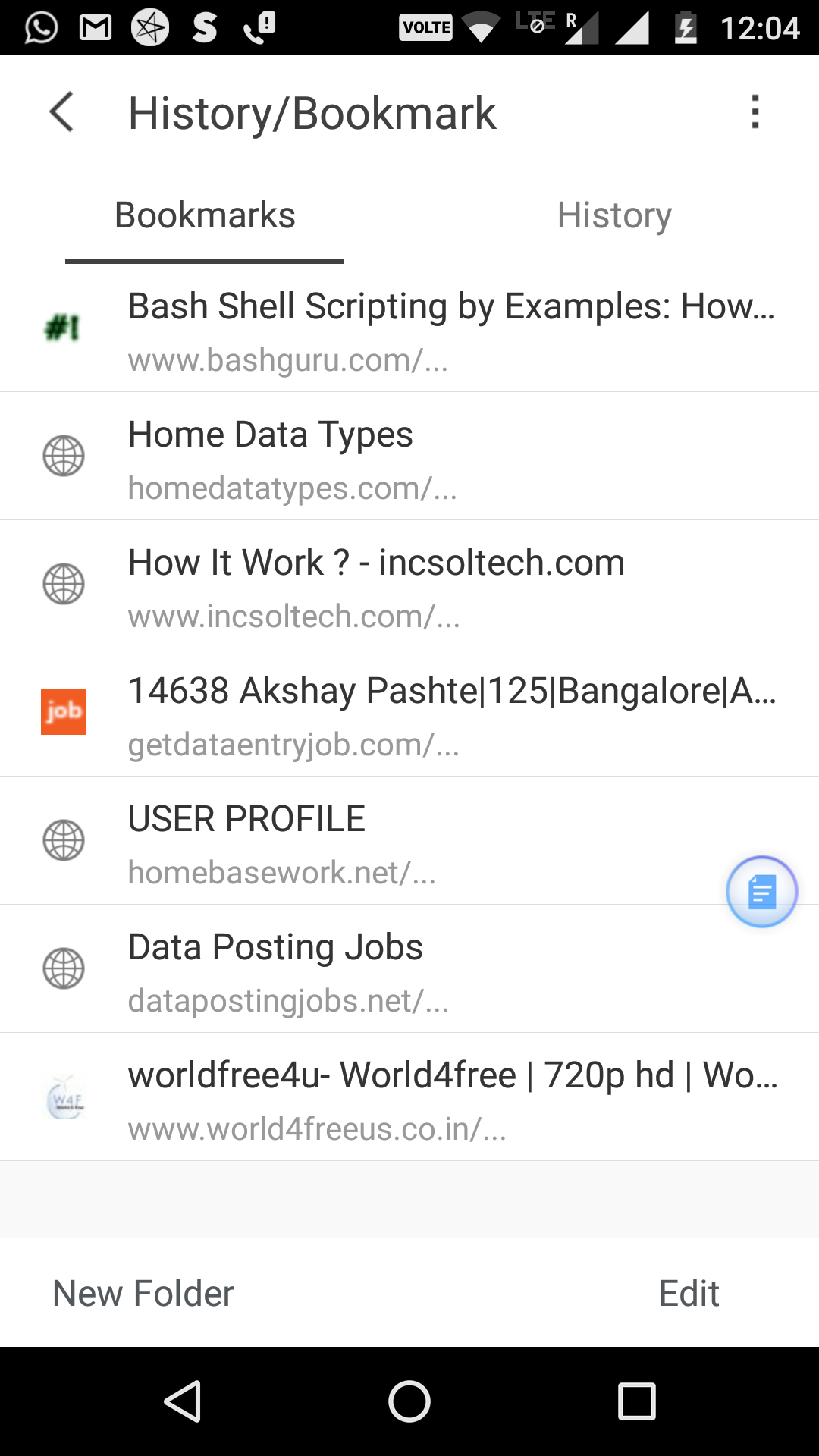The height and width of the screenshot is (1456, 819).
Task: Open the worldfree4u World4free bookmark
Action: 451,1097
